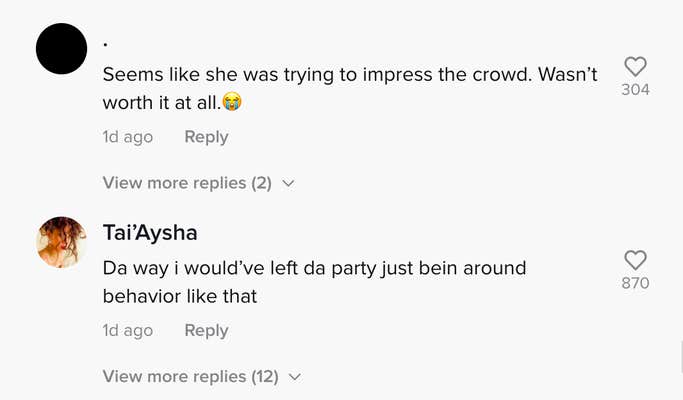
Task: Expand replies chevron beside 'View more replies (12)'
Action: pyautogui.click(x=294, y=377)
